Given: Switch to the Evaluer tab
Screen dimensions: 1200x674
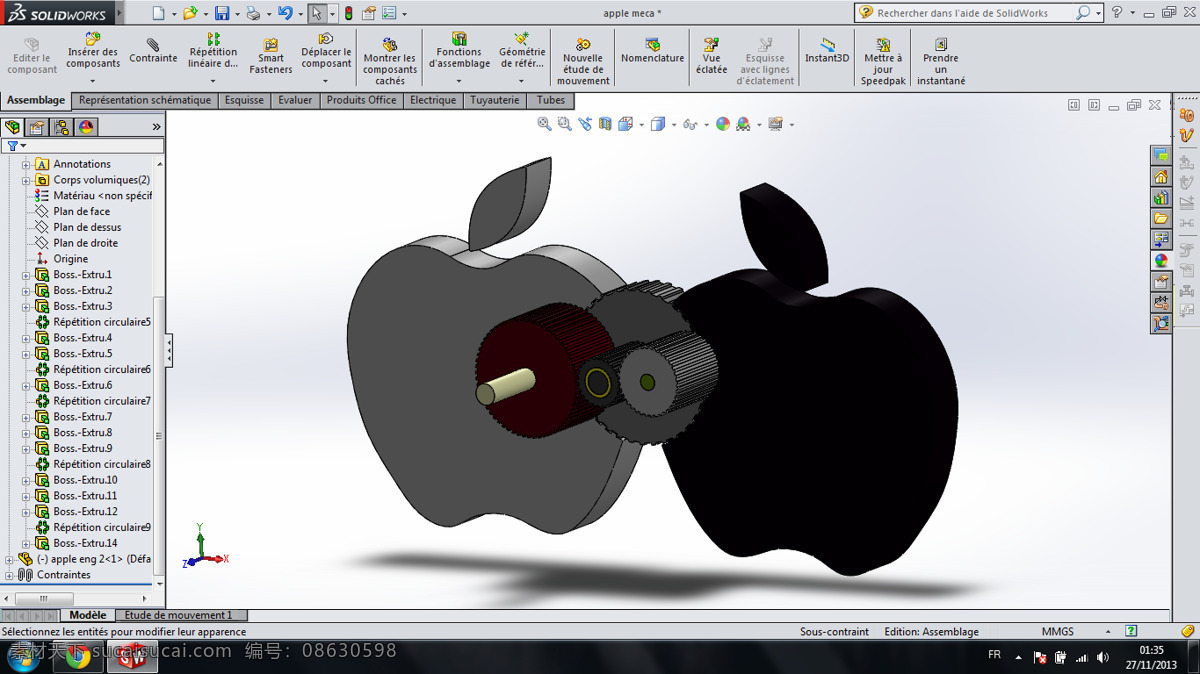Looking at the screenshot, I should click(295, 100).
